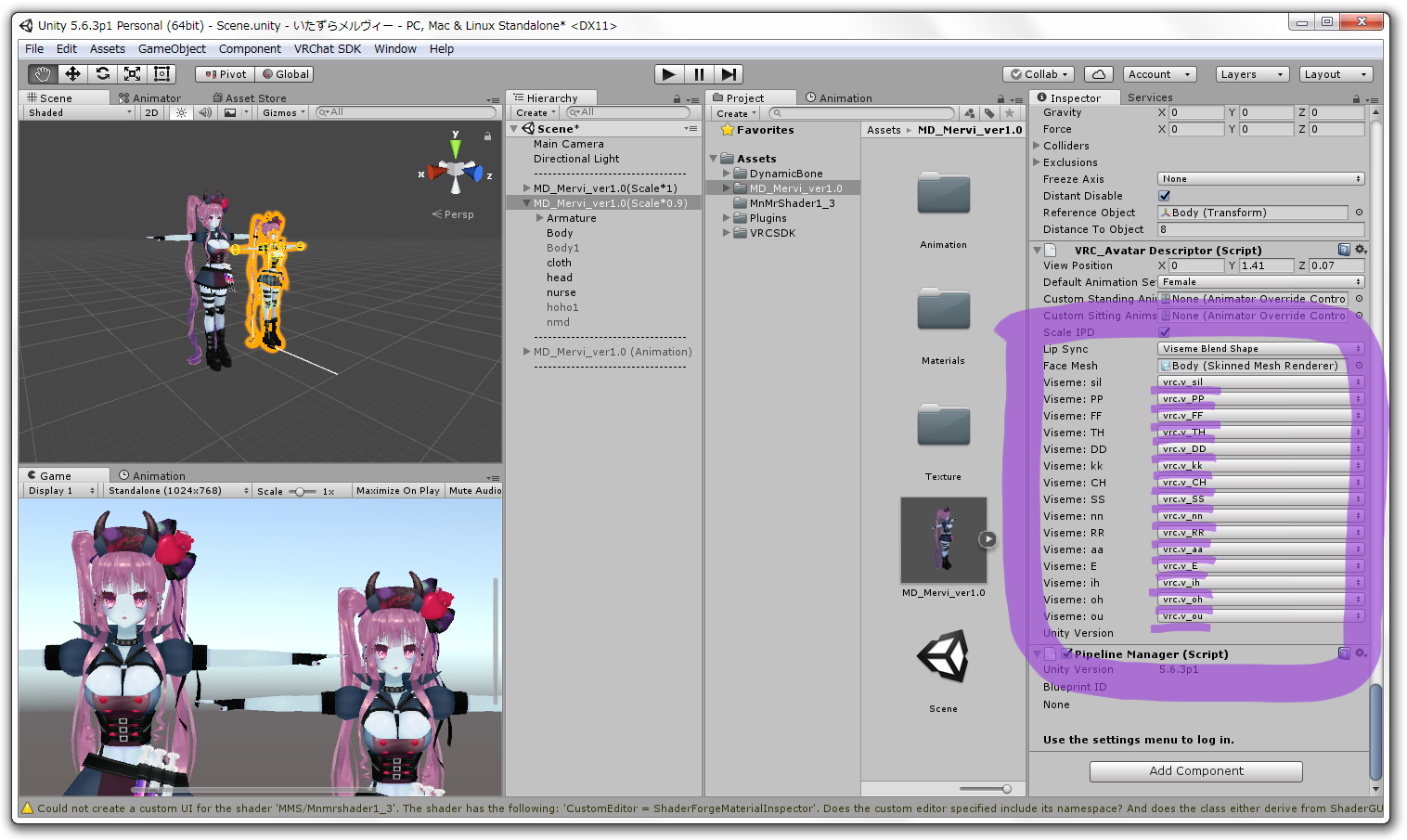
Task: Lock the Project panel
Action: click(x=1000, y=99)
